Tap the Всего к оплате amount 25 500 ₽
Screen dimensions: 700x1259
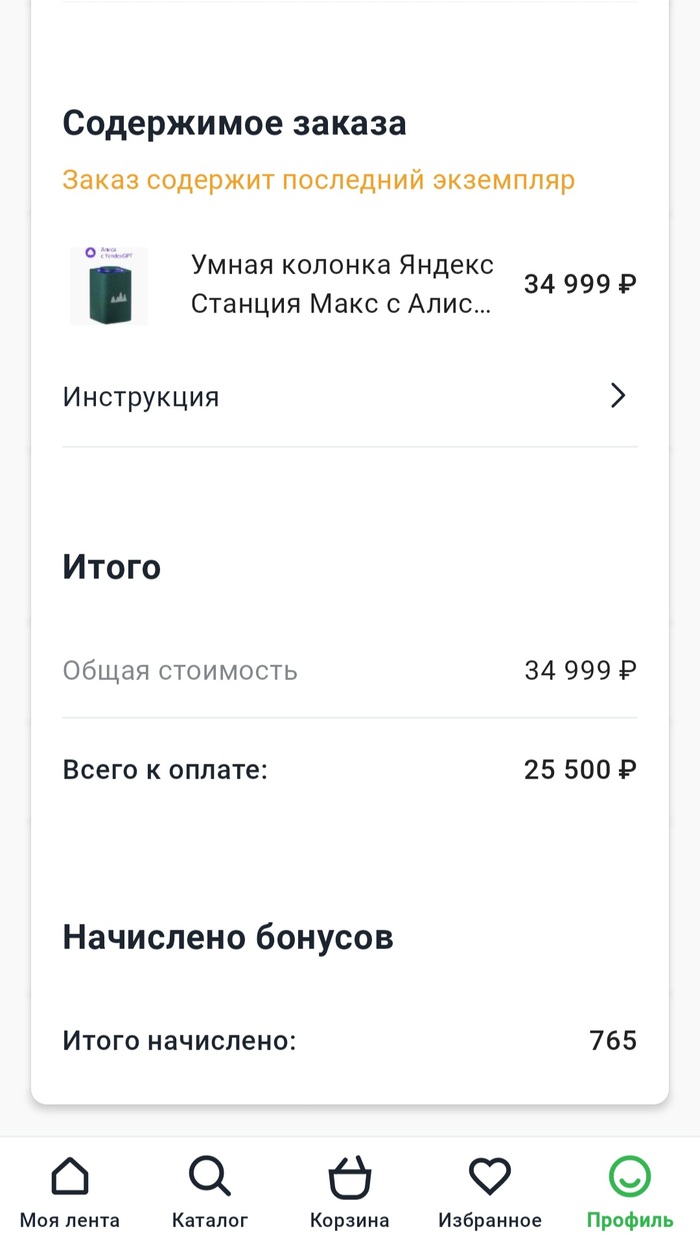[580, 770]
